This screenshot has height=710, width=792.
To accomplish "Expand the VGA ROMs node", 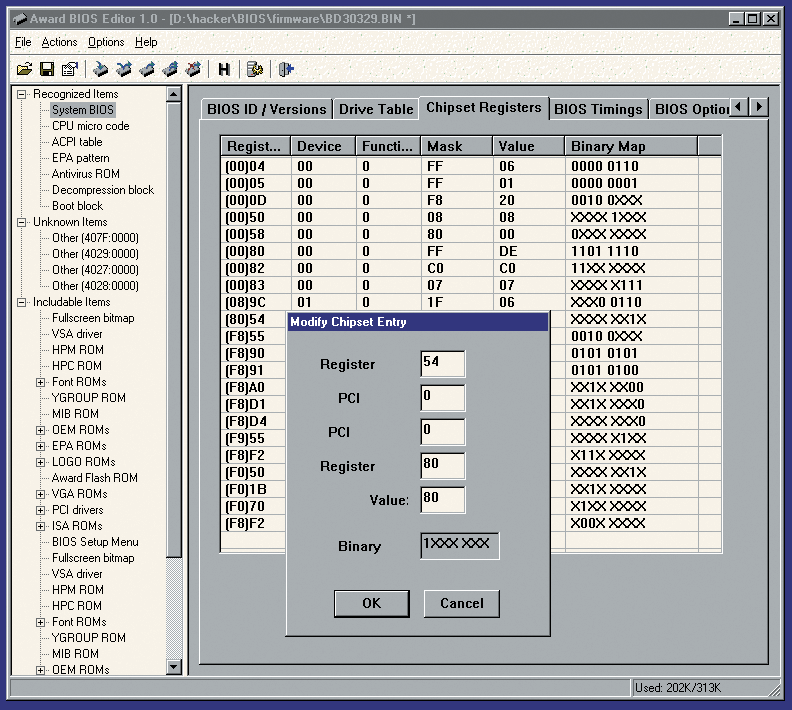I will tap(40, 494).
